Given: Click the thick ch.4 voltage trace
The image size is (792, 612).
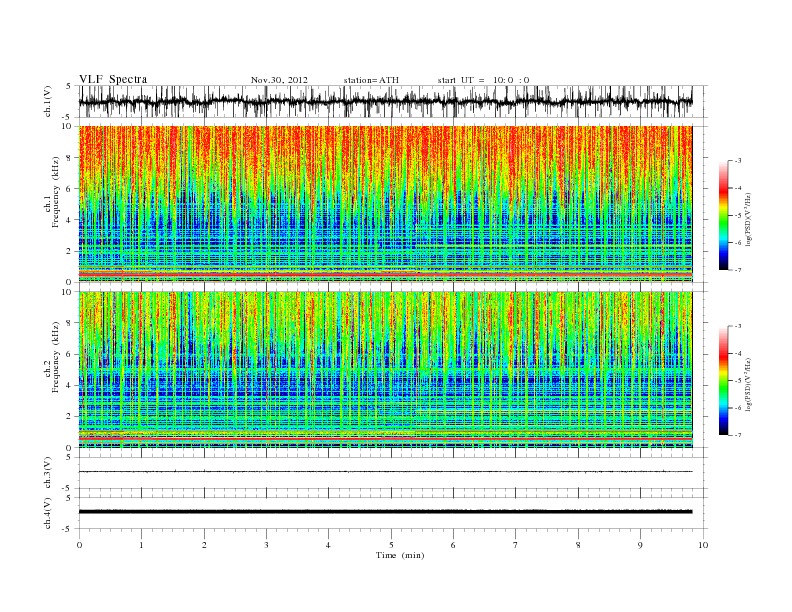Looking at the screenshot, I should click(x=385, y=512).
